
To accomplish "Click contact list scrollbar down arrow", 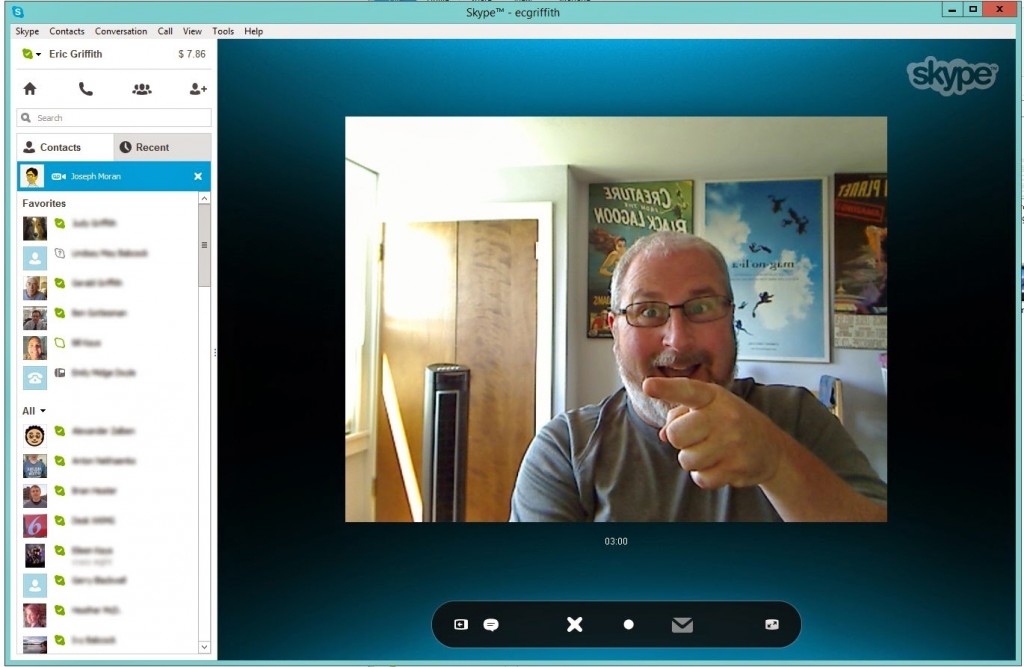I will pos(204,647).
